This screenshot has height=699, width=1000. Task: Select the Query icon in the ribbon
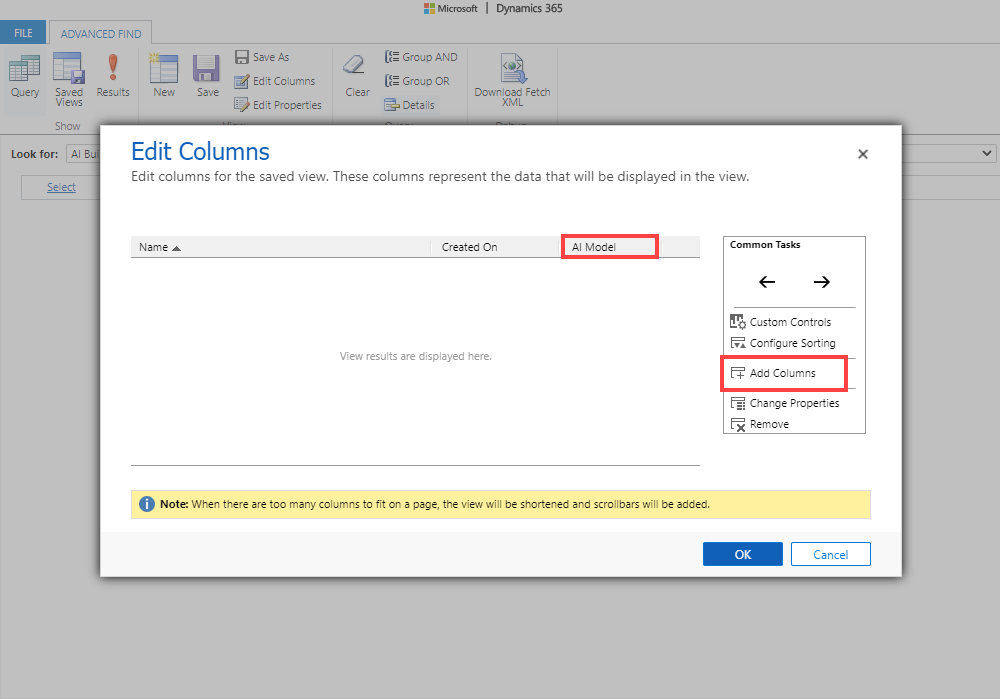24,75
